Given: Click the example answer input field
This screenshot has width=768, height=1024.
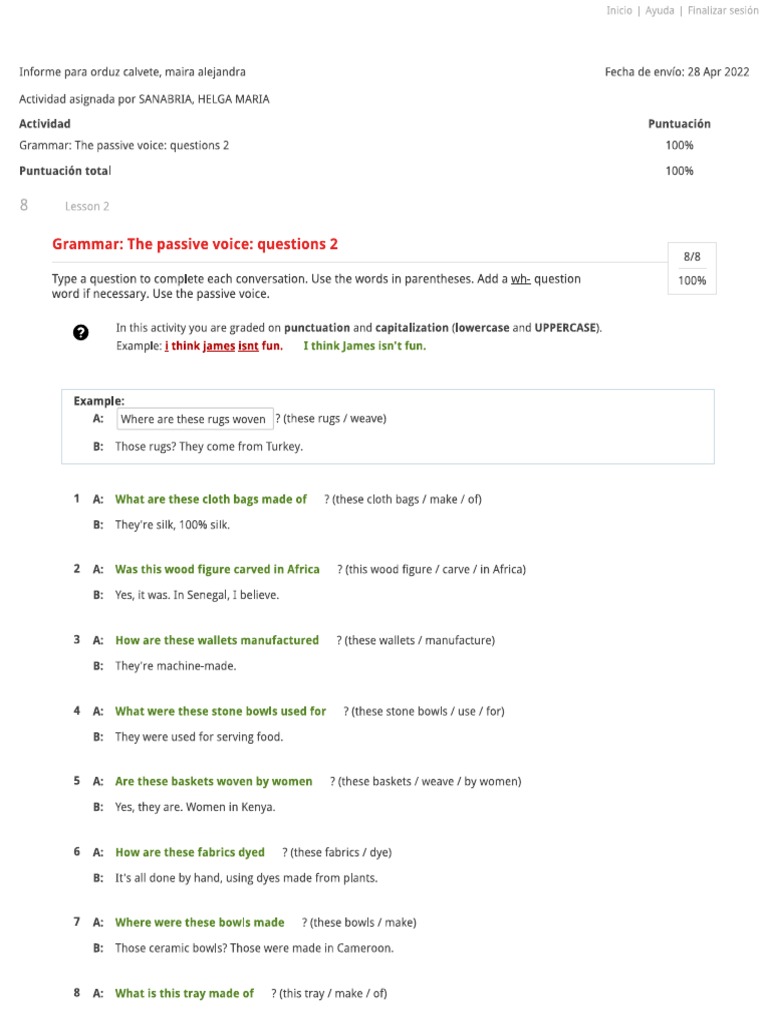Looking at the screenshot, I should click(x=195, y=419).
